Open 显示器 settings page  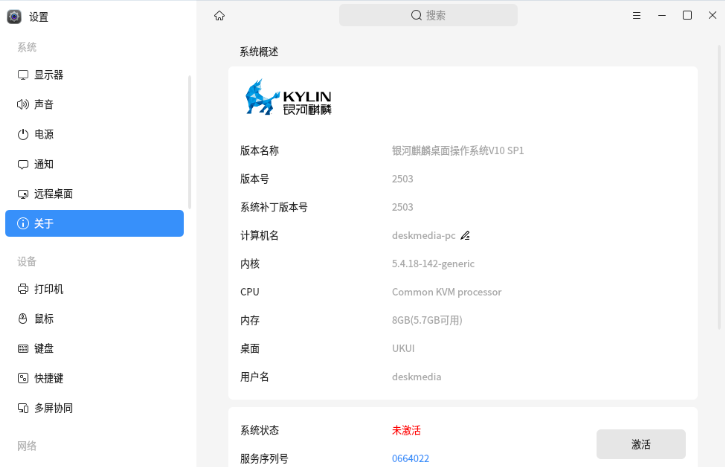(94, 75)
